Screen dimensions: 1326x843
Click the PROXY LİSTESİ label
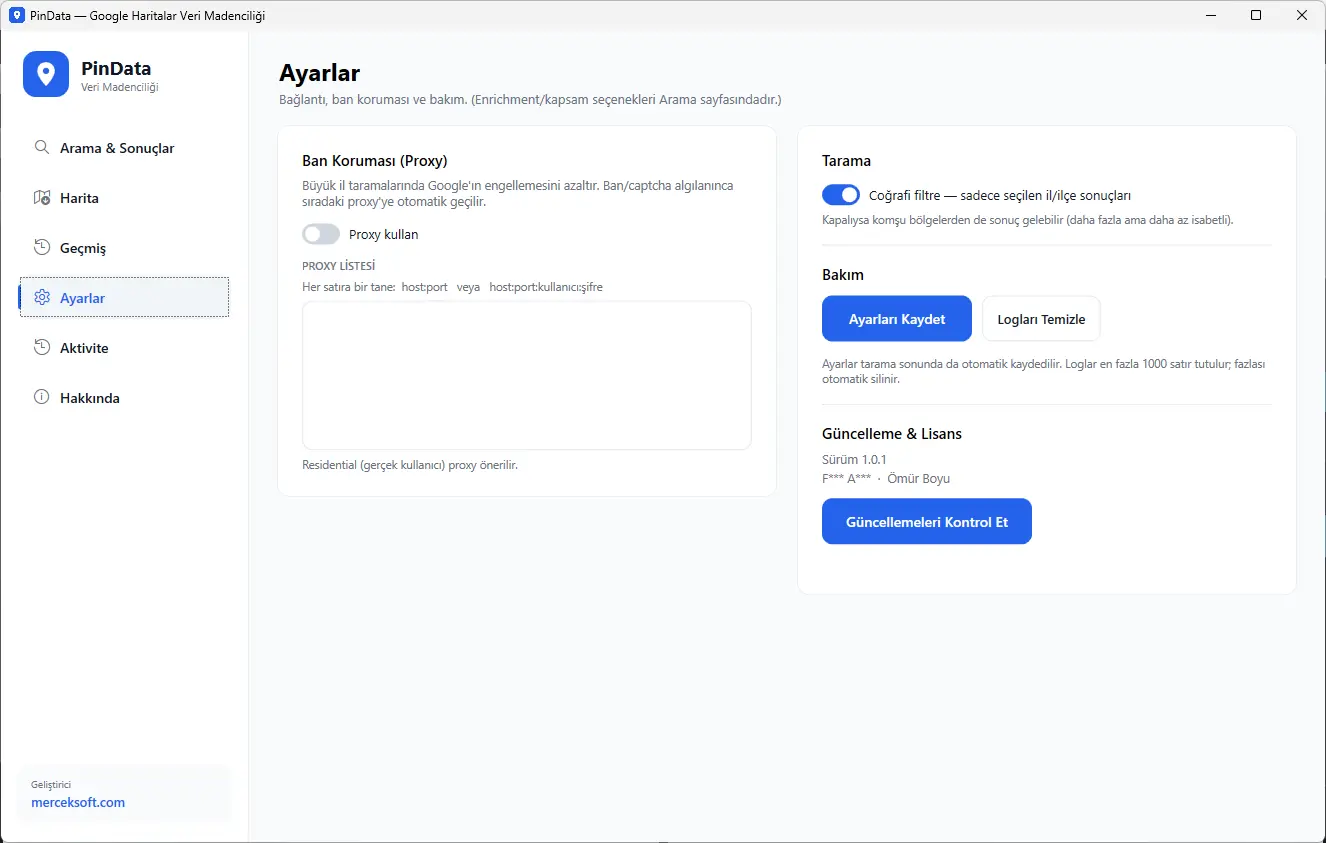(339, 266)
